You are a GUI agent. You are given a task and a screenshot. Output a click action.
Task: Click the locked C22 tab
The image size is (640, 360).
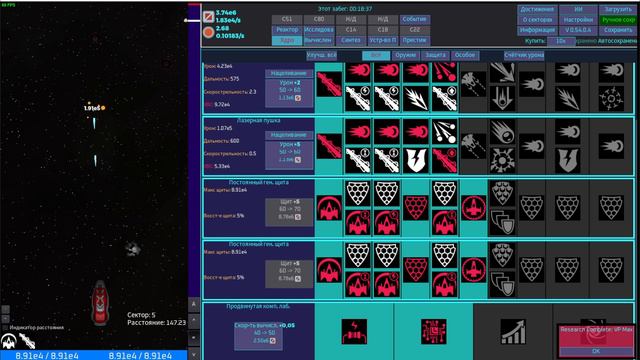tap(414, 30)
